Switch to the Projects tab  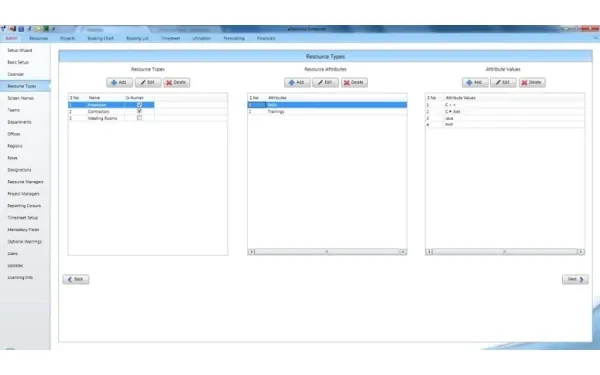point(67,38)
